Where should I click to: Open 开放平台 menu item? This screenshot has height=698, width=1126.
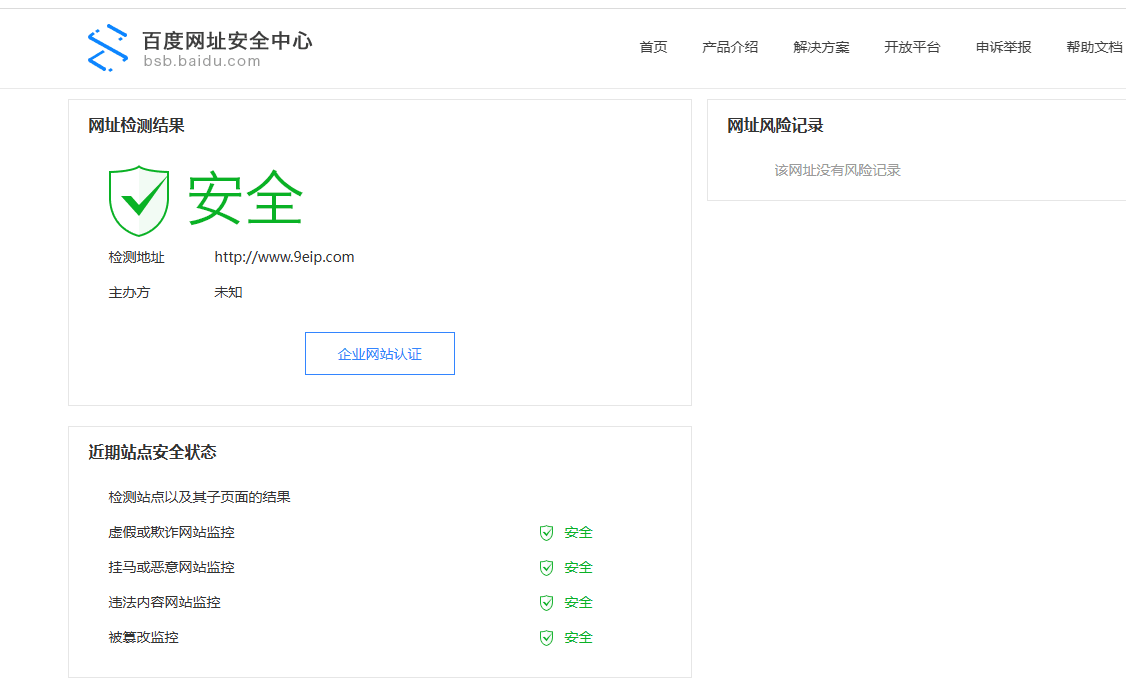tap(912, 47)
